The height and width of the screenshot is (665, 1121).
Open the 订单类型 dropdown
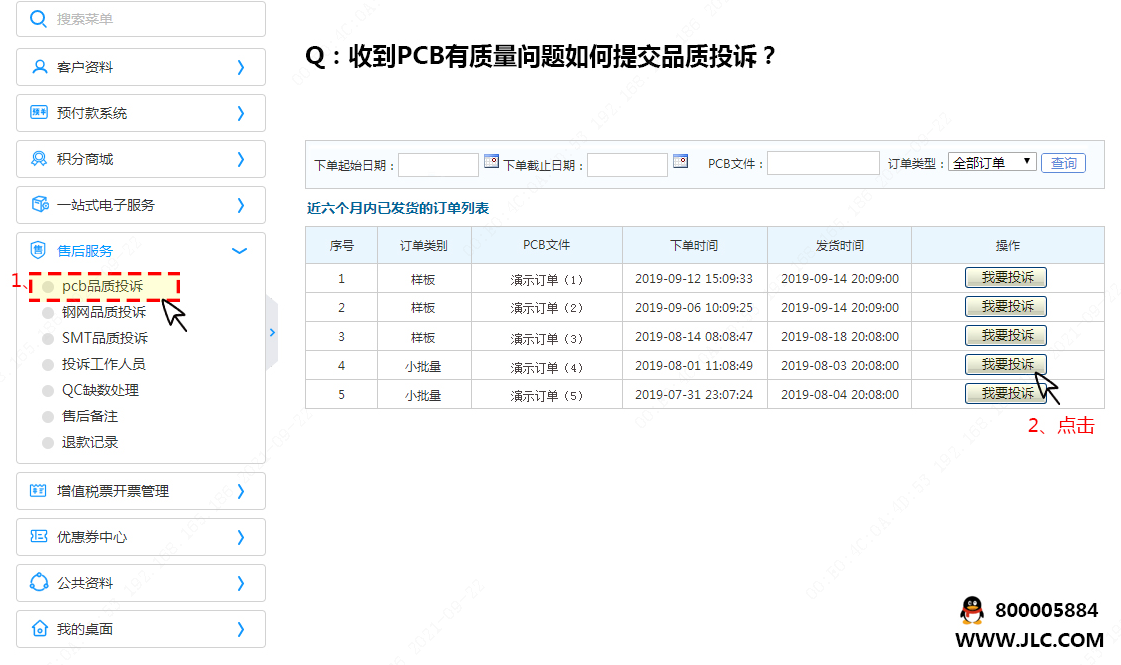pyautogui.click(x=992, y=162)
